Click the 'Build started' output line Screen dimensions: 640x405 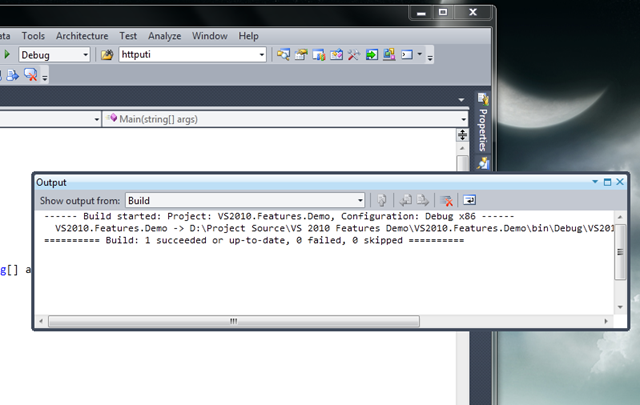tap(279, 216)
